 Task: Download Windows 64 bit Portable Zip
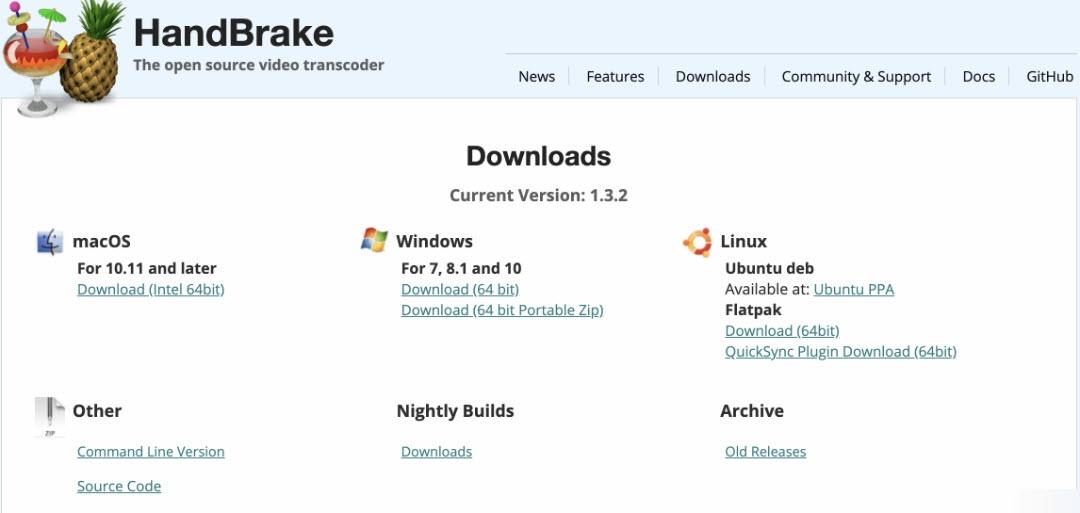pos(502,310)
